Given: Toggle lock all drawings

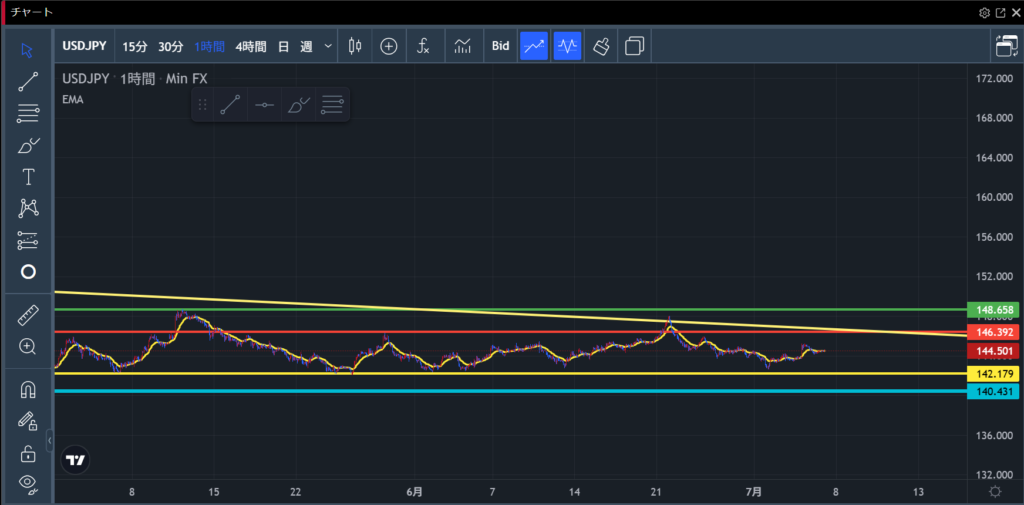Looking at the screenshot, I should pos(27,453).
